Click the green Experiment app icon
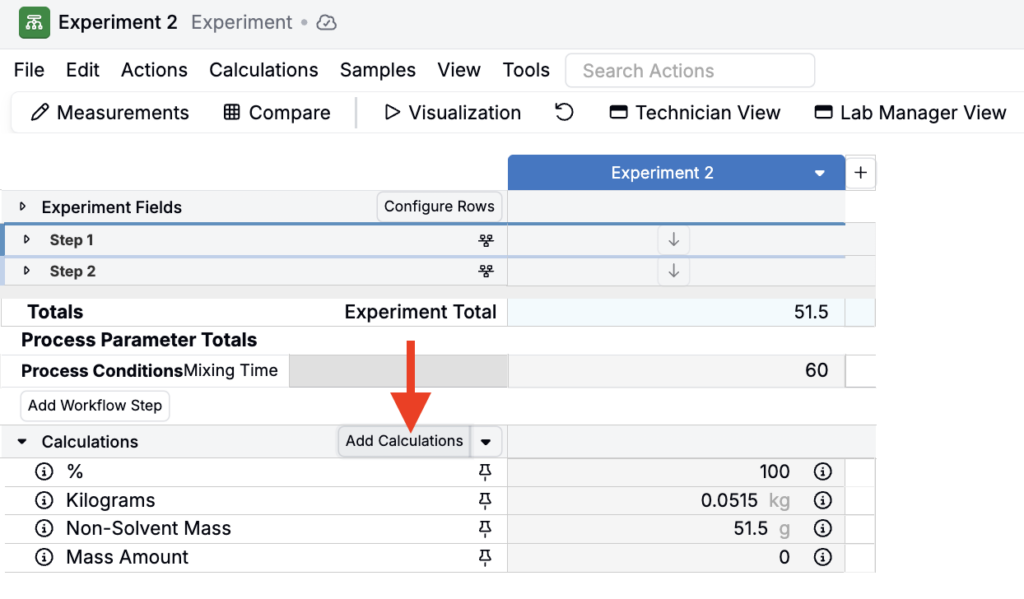The height and width of the screenshot is (599, 1024). [34, 23]
